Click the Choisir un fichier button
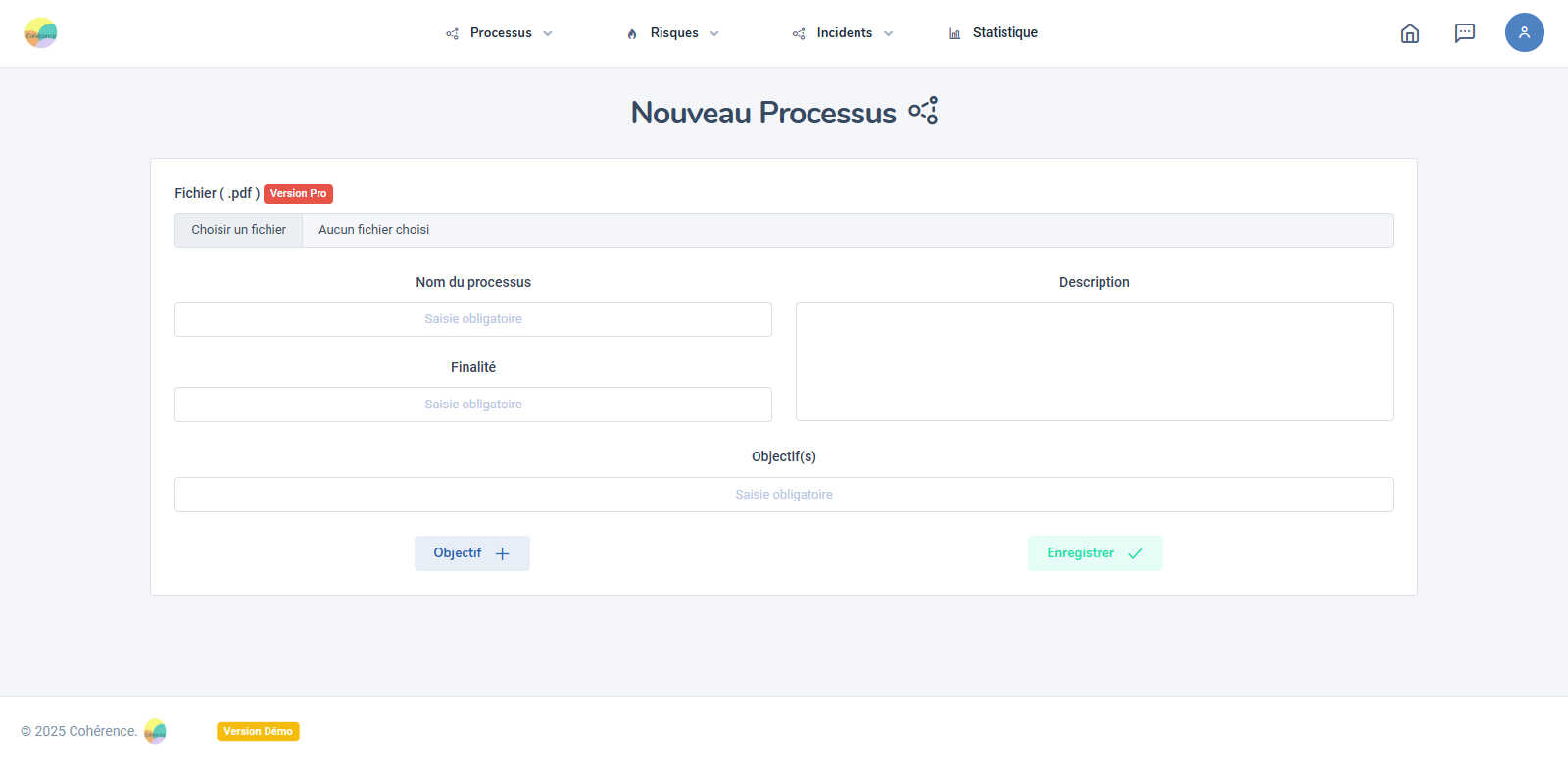This screenshot has width=1568, height=763. tap(239, 230)
